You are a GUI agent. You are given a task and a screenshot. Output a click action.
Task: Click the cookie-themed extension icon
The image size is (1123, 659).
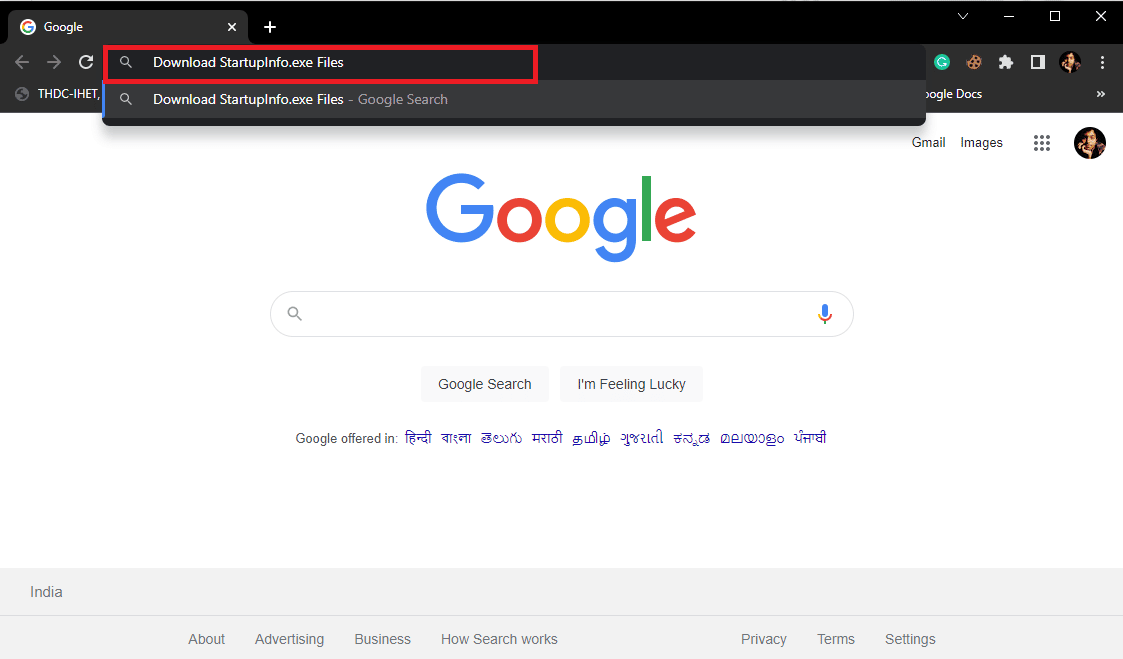pyautogui.click(x=973, y=61)
